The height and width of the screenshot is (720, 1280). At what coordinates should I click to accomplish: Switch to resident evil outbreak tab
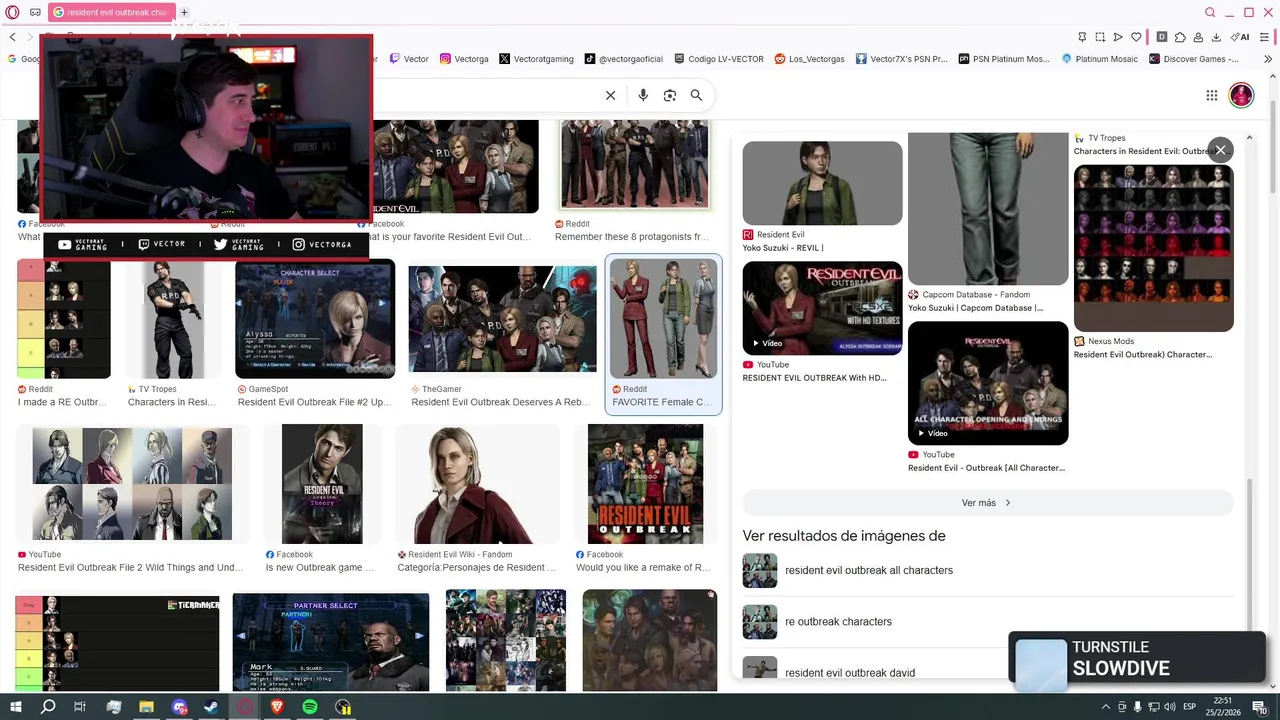point(111,12)
